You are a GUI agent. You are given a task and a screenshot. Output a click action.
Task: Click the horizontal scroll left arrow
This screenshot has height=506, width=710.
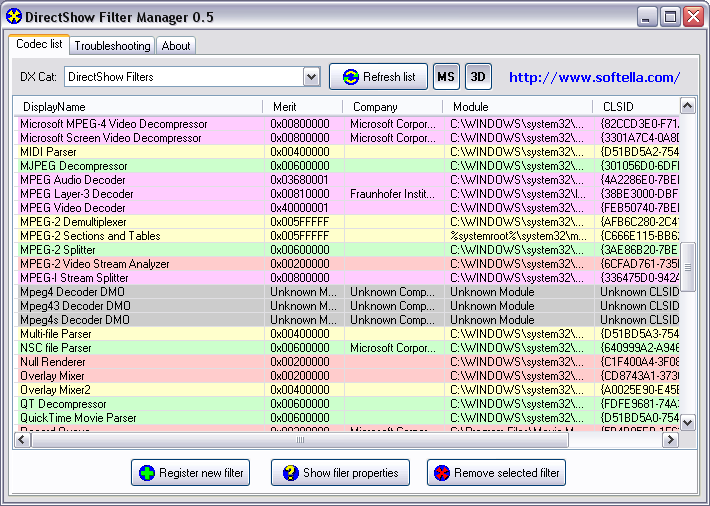22,439
